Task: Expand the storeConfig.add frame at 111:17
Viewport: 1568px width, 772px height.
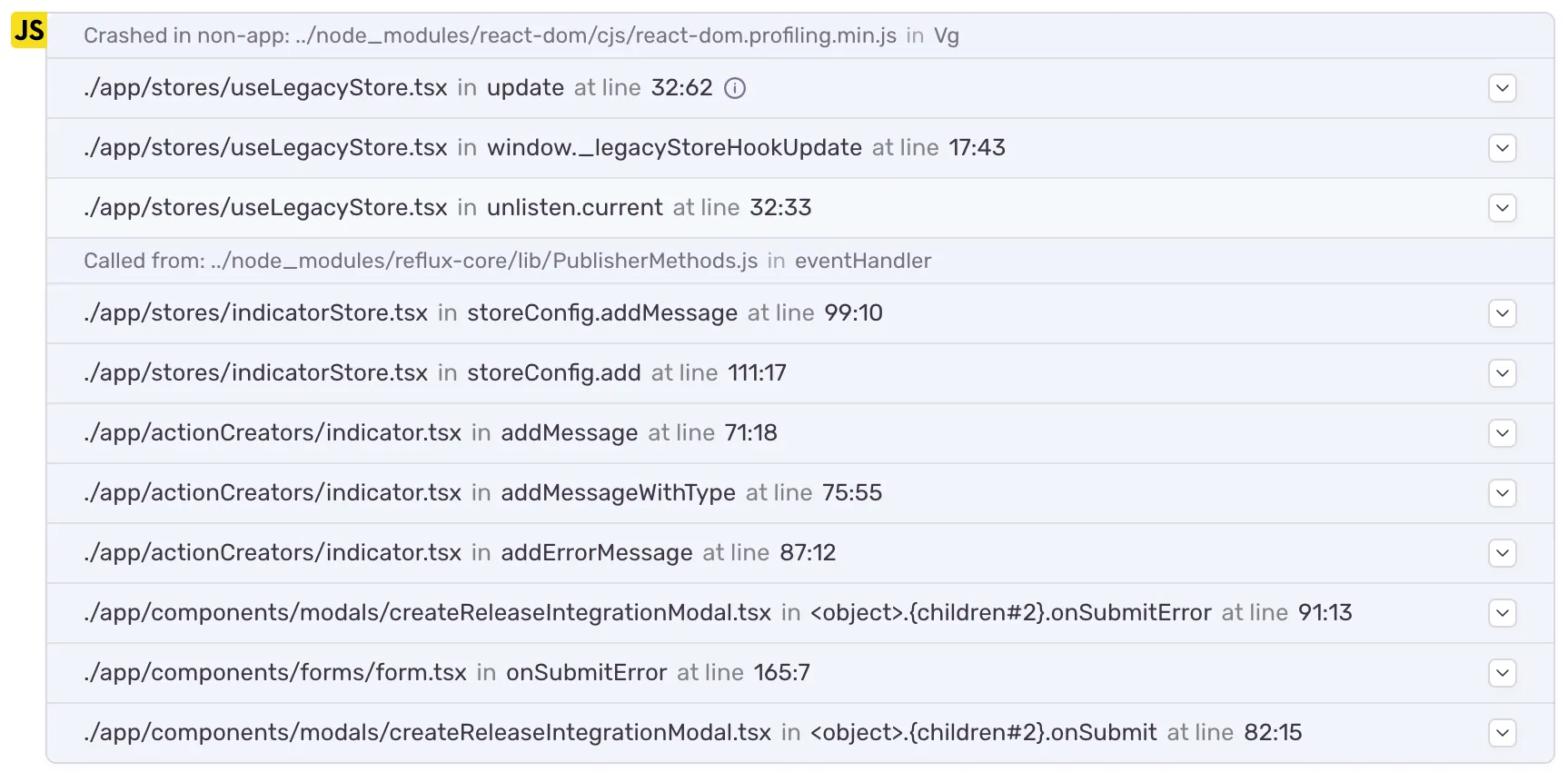Action: tap(1502, 373)
